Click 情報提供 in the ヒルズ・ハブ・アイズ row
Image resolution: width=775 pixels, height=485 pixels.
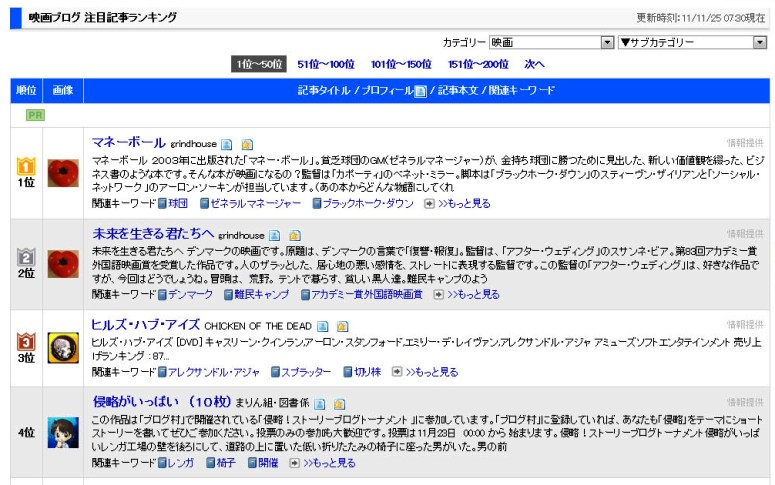pyautogui.click(x=745, y=325)
